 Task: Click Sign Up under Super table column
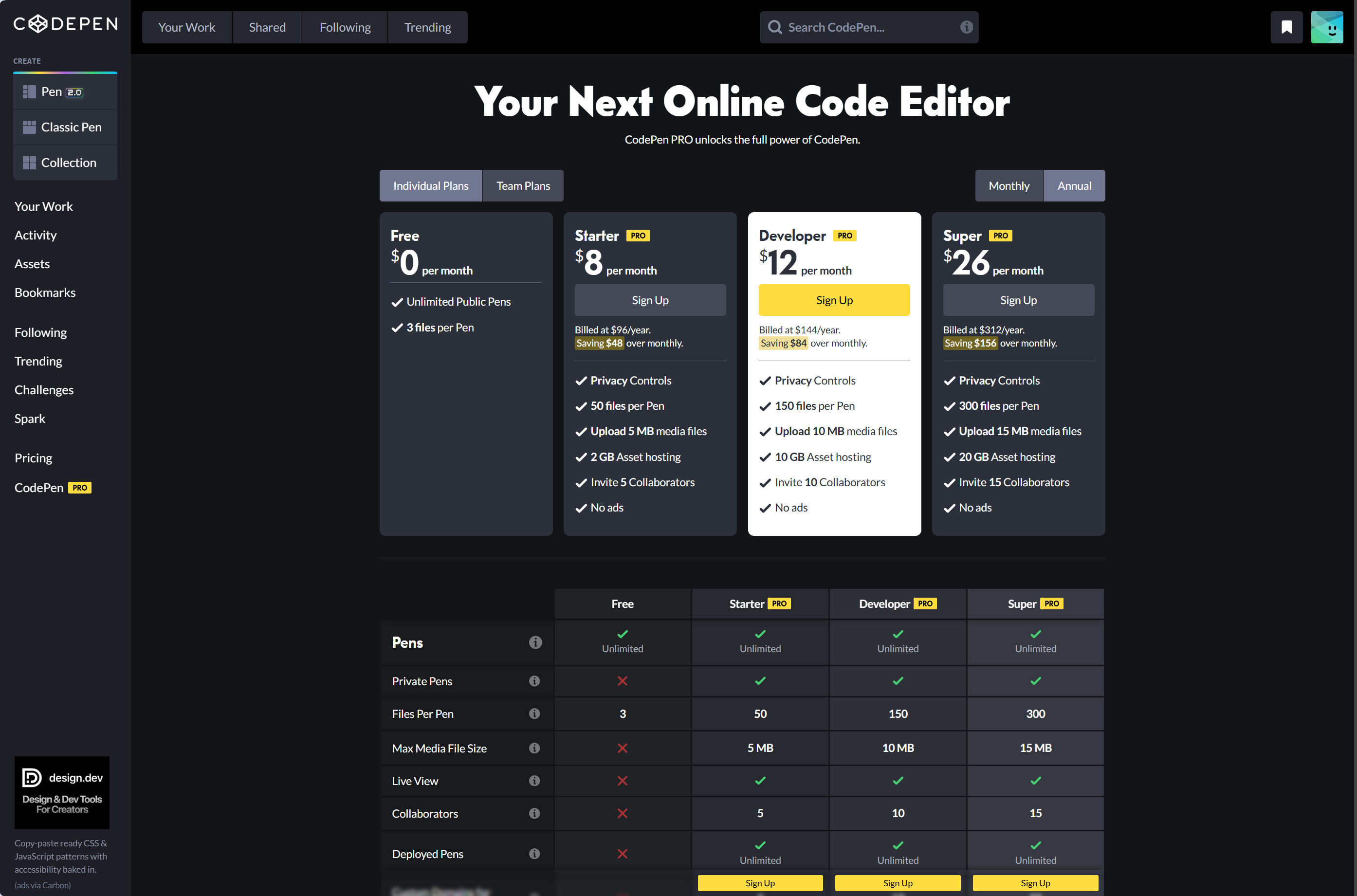click(x=1035, y=883)
